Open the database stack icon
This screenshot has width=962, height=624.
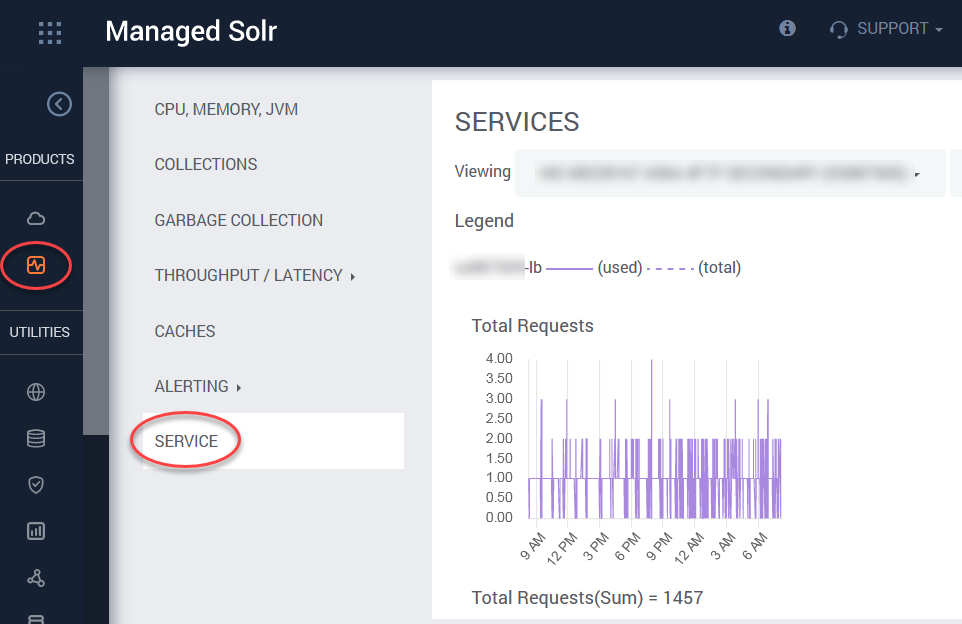(x=36, y=438)
